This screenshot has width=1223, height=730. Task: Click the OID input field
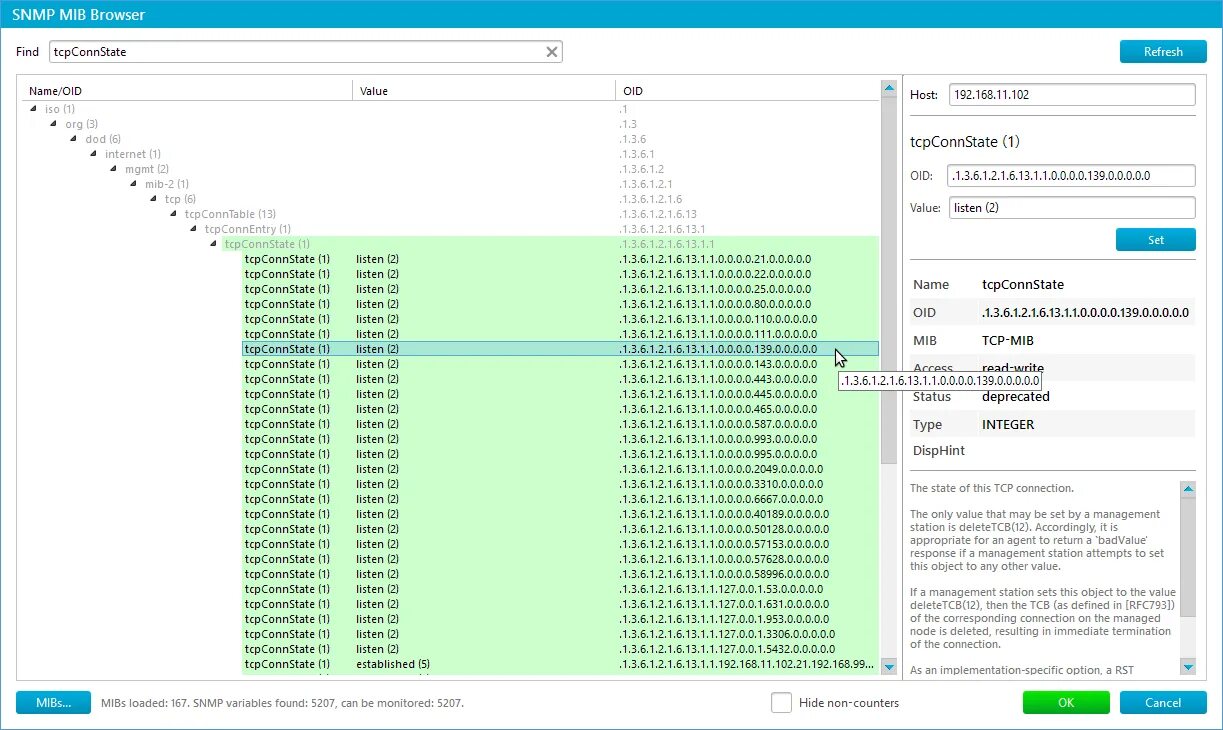1072,176
